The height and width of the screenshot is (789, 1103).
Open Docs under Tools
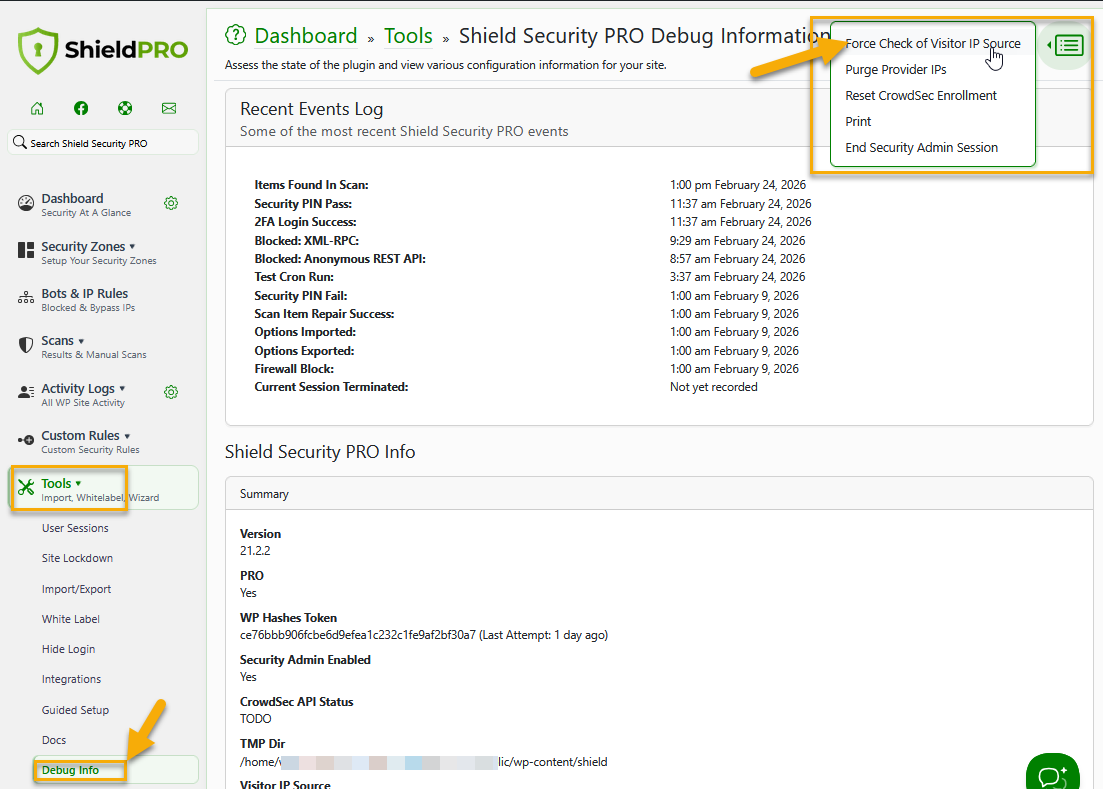pos(53,740)
